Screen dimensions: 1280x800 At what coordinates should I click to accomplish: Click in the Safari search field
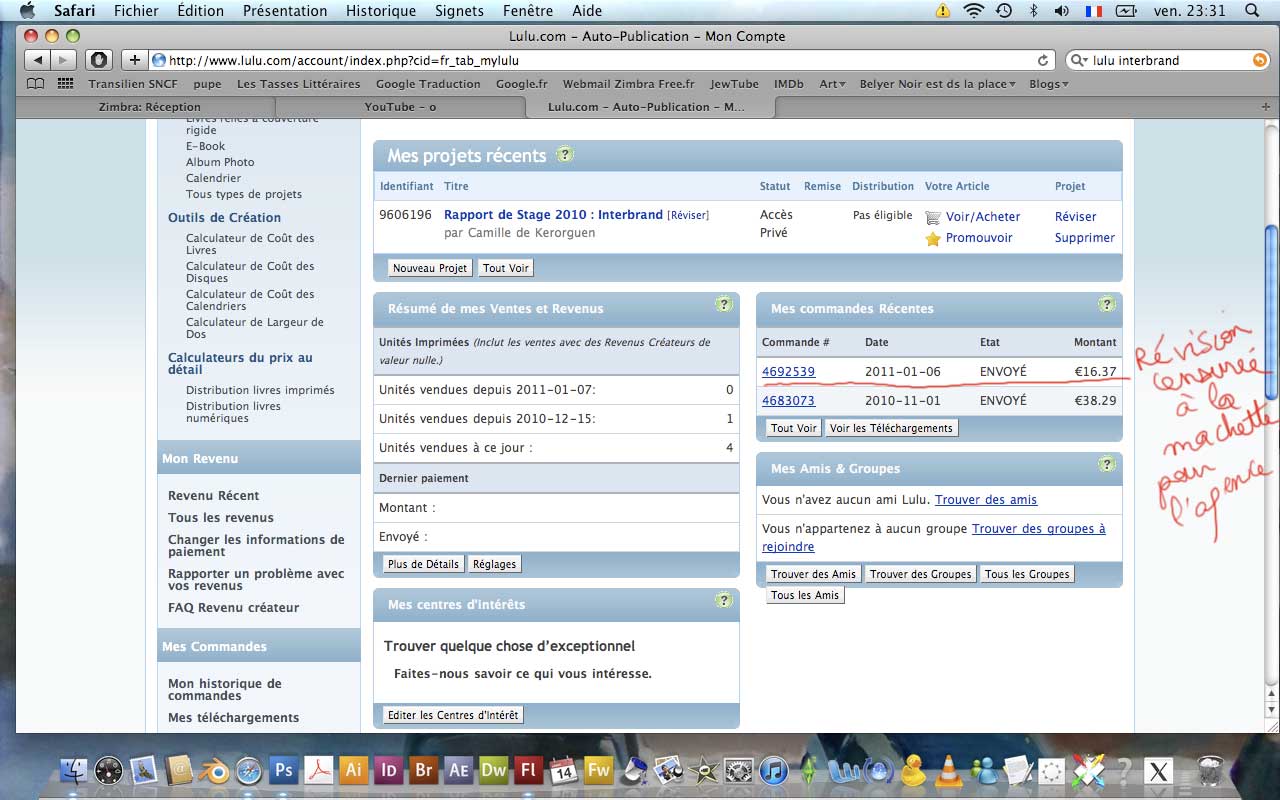point(1165,60)
